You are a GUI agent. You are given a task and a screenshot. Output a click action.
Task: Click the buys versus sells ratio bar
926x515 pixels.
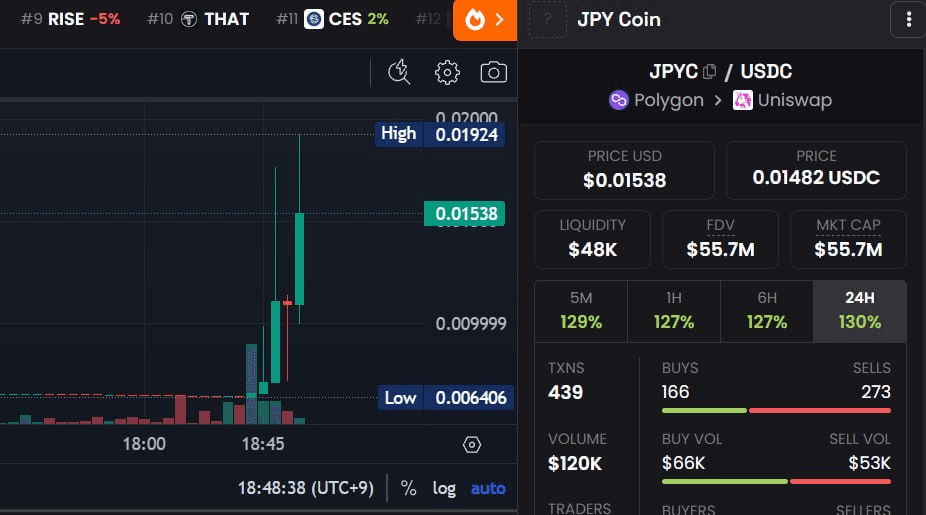point(776,410)
